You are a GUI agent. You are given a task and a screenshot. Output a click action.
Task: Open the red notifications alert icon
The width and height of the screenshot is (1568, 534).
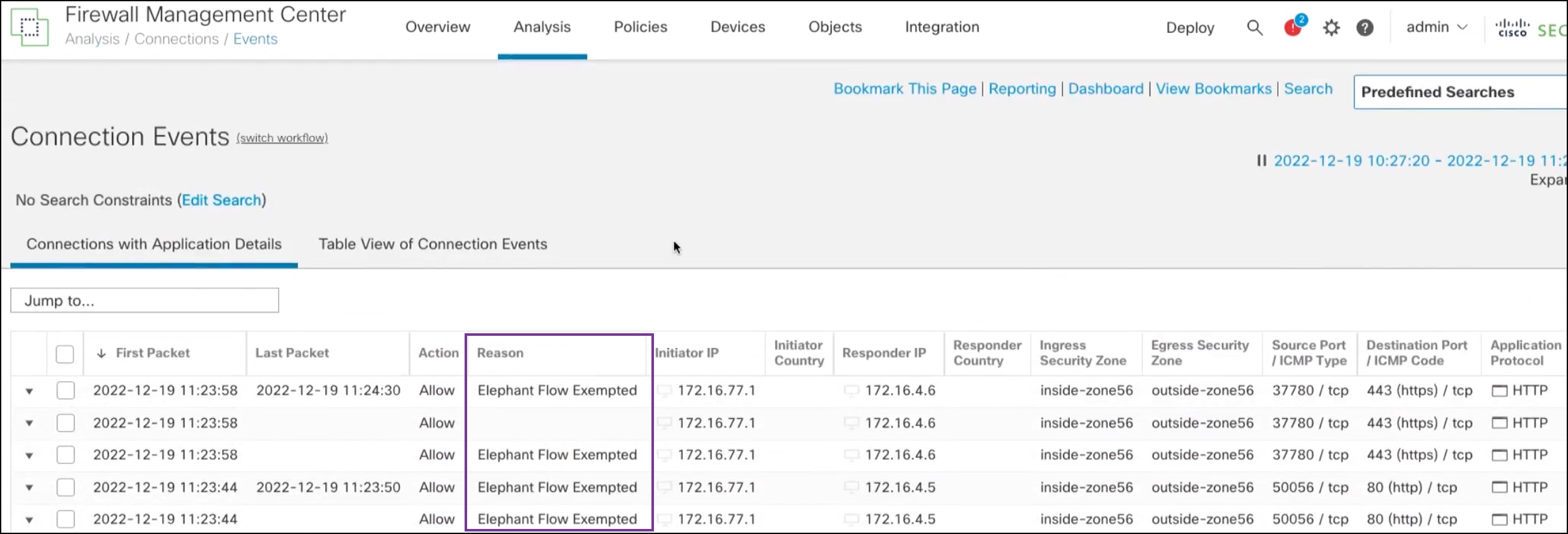(1293, 27)
